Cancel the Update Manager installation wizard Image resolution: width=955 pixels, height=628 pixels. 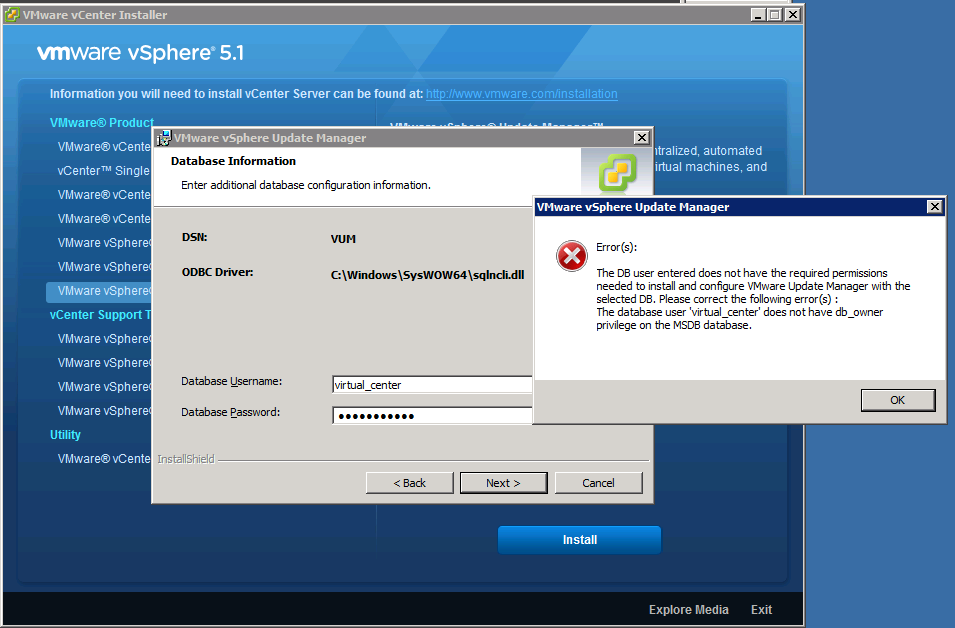coord(598,483)
